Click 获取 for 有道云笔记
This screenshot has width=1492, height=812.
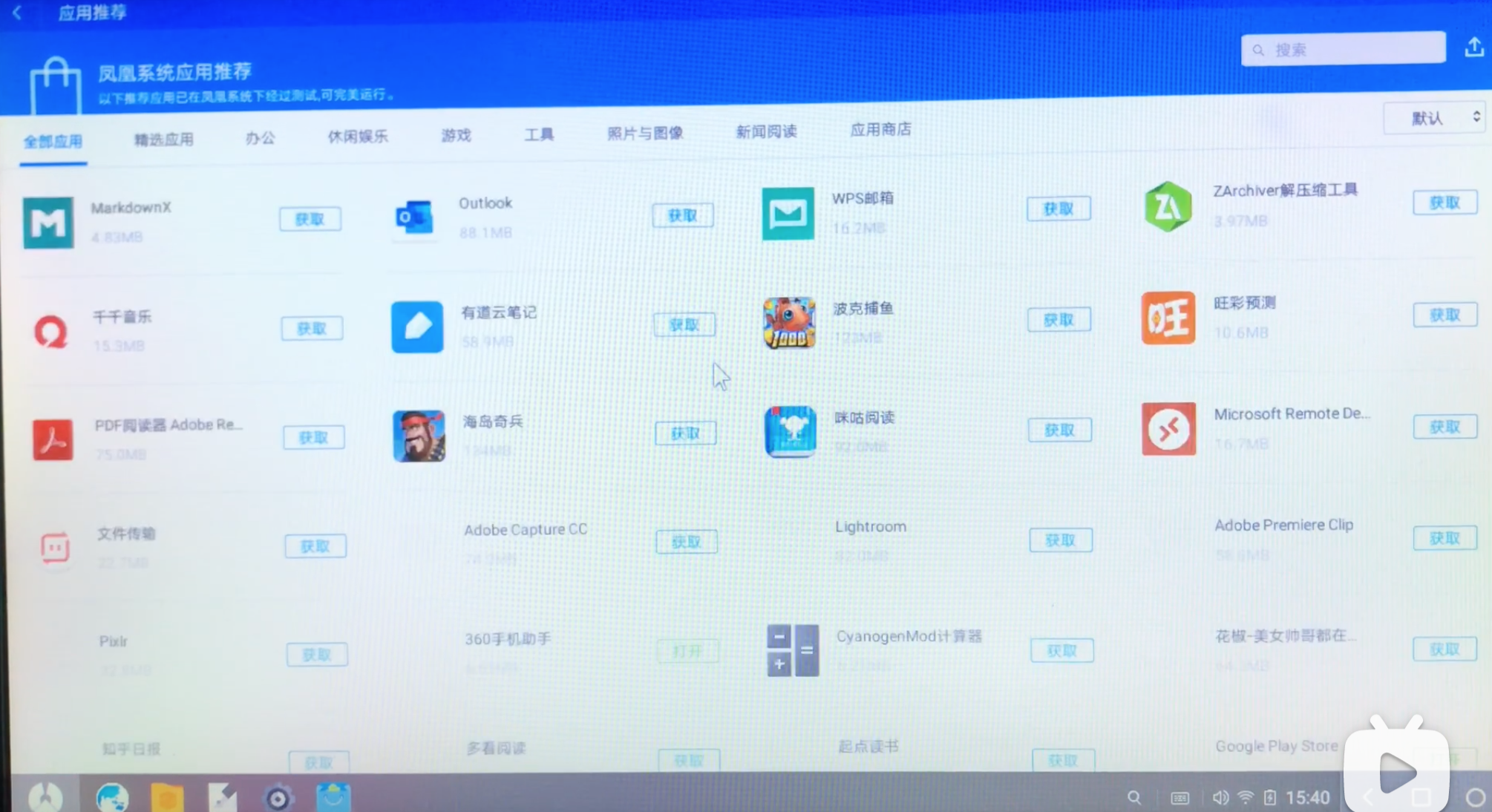[x=684, y=324]
